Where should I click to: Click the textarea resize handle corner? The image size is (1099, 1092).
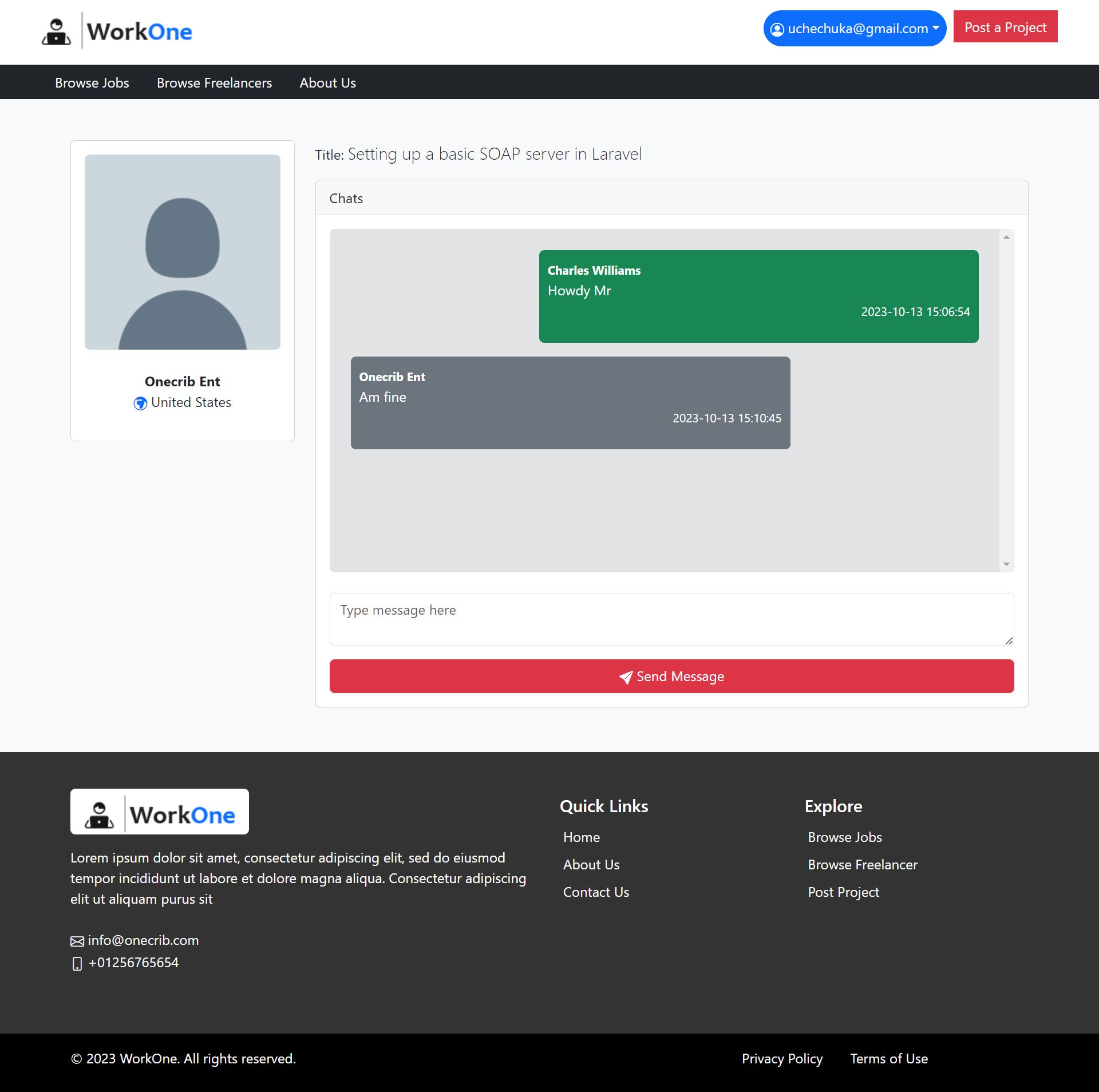1009,640
